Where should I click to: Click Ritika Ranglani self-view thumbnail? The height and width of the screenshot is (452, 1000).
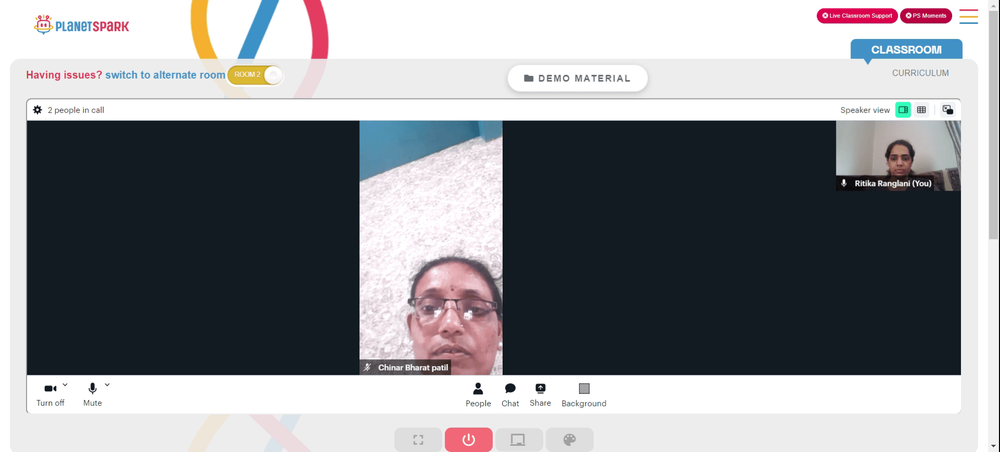click(x=898, y=156)
